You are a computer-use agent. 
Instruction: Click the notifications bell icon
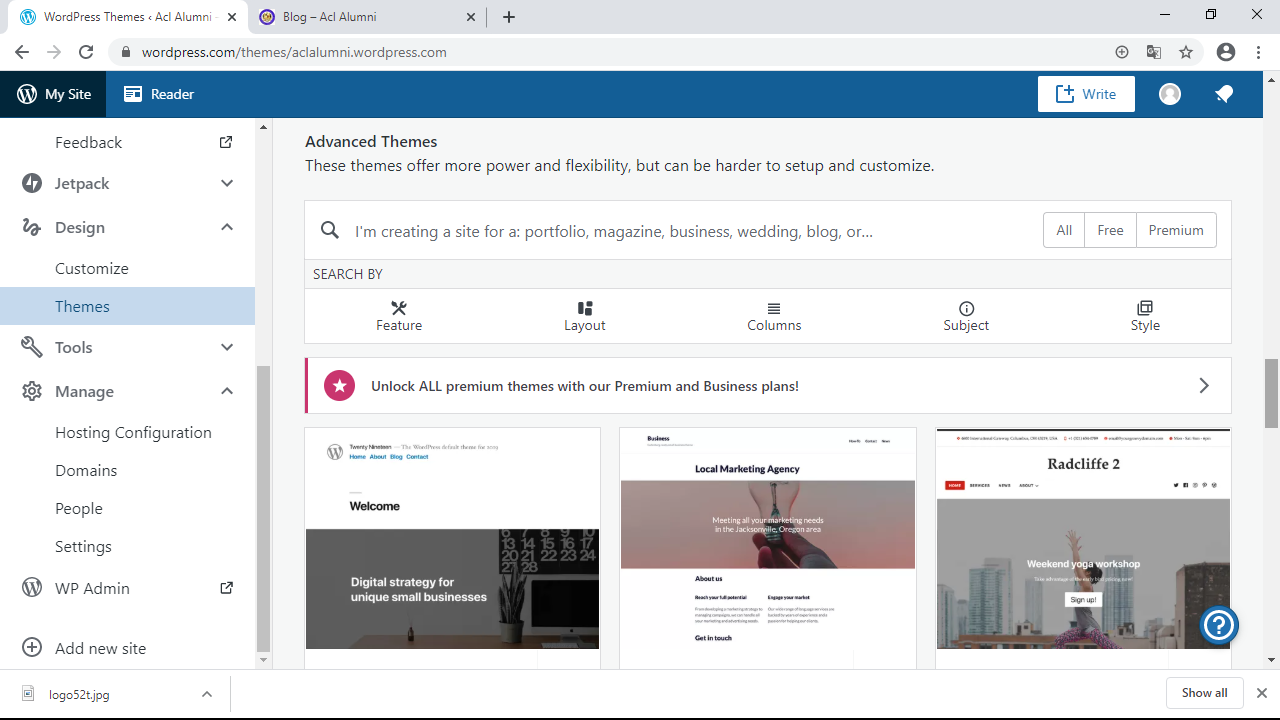click(1224, 94)
